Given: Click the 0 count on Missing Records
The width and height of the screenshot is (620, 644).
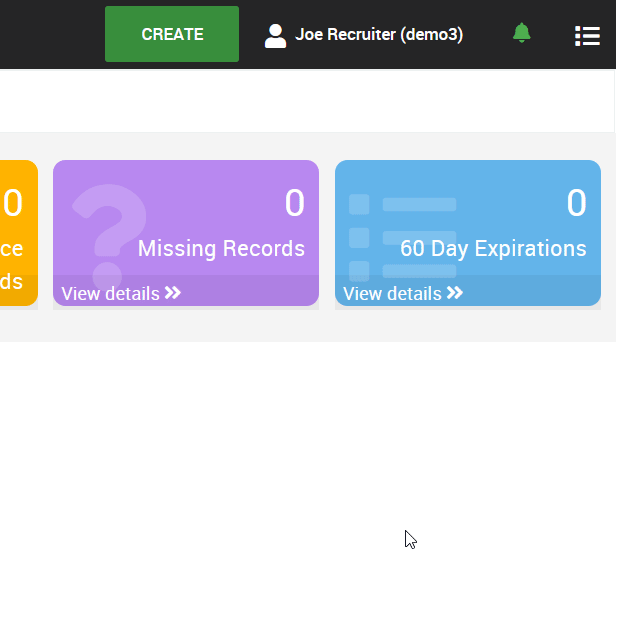Looking at the screenshot, I should [x=295, y=203].
